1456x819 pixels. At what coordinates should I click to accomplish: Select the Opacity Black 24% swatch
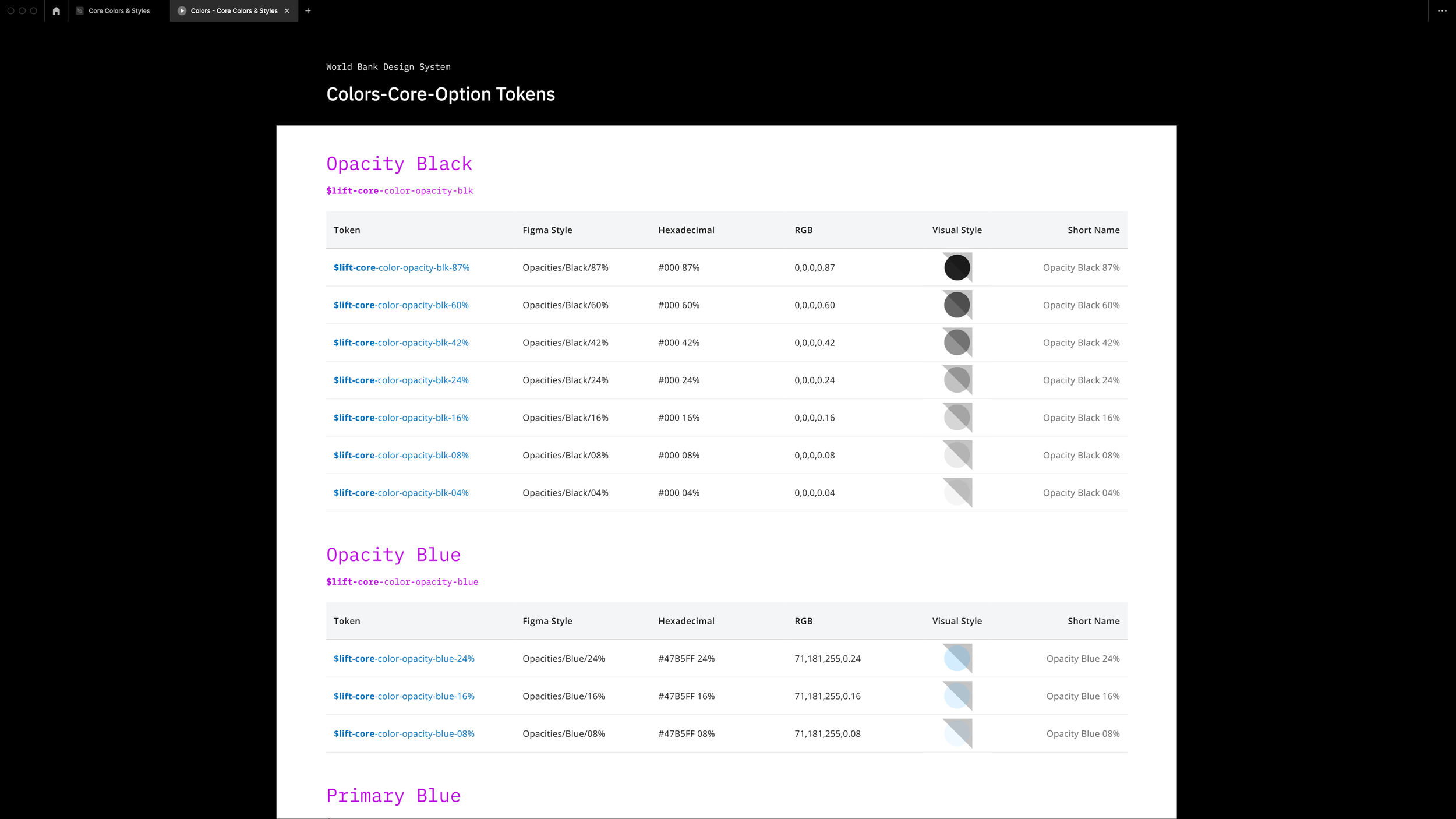tap(957, 380)
